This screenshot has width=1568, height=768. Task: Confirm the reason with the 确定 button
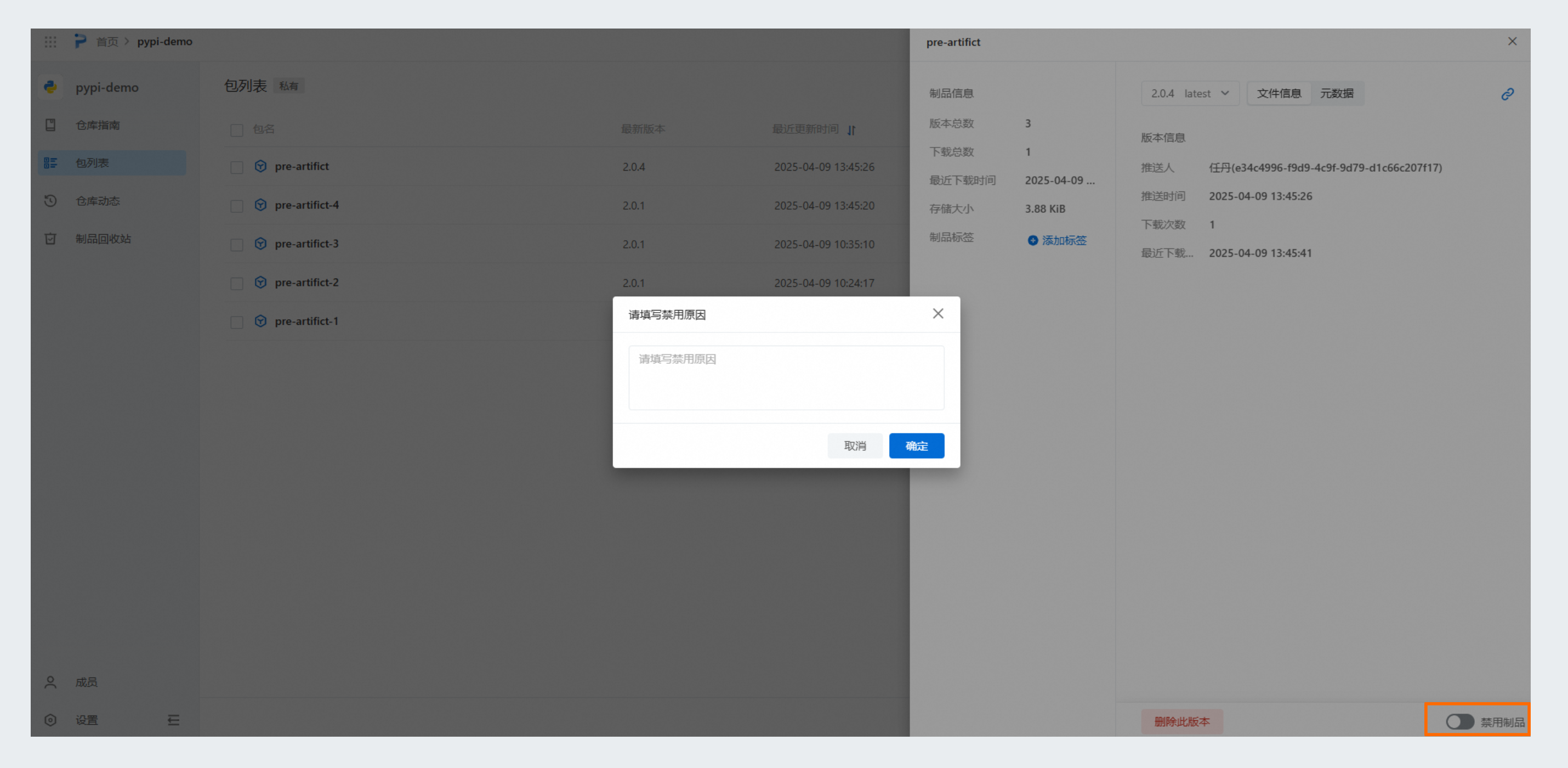[916, 446]
